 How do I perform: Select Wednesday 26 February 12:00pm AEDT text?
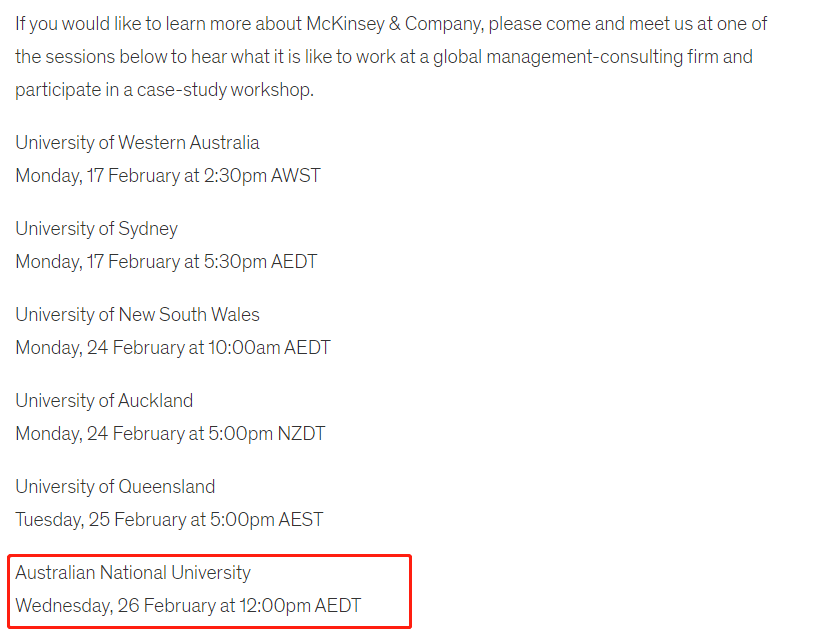click(188, 606)
